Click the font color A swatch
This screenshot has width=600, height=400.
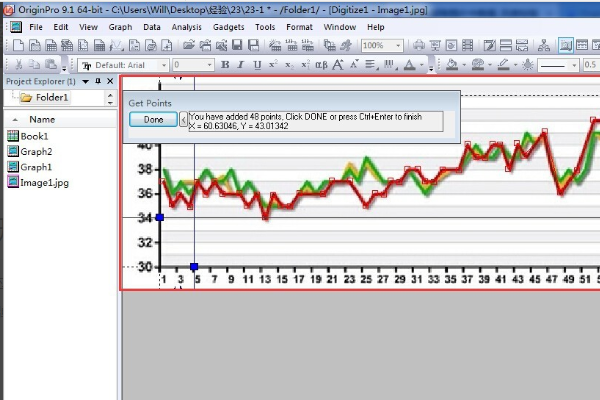point(409,65)
